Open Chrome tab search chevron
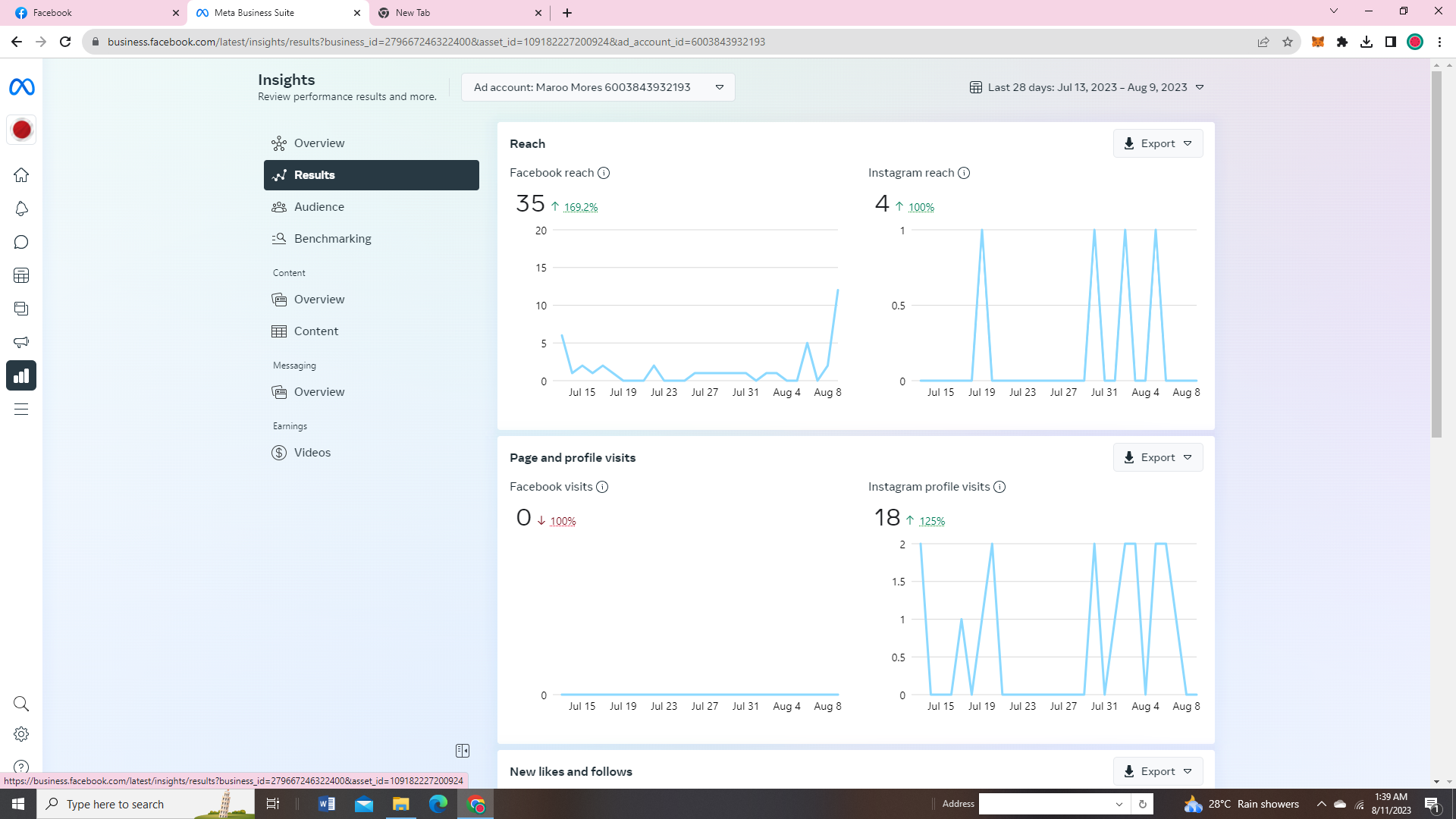This screenshot has height=819, width=1456. pos(1334,11)
